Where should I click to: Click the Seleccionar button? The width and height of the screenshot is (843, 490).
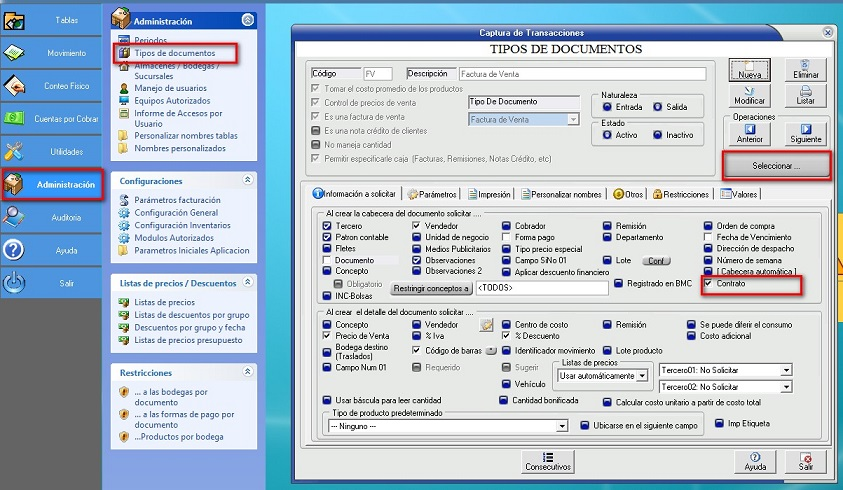coord(775,165)
